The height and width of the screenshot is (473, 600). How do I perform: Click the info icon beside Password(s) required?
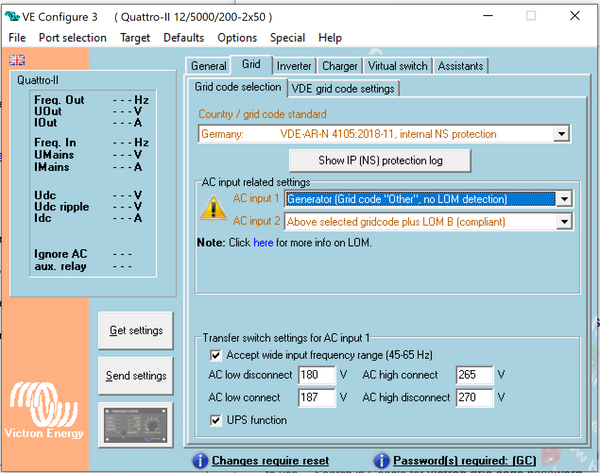[381, 460]
